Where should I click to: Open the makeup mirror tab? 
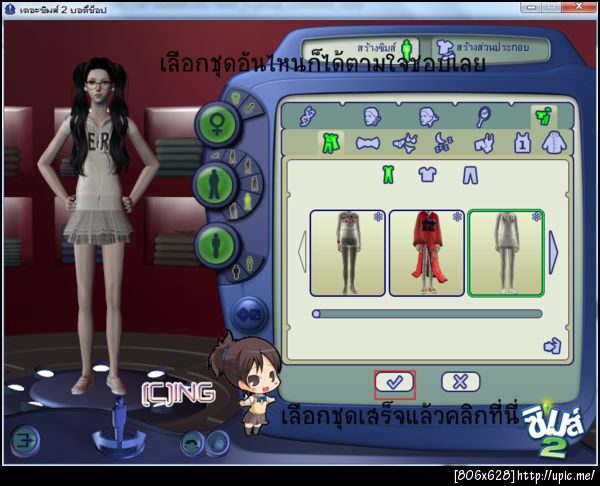click(483, 116)
